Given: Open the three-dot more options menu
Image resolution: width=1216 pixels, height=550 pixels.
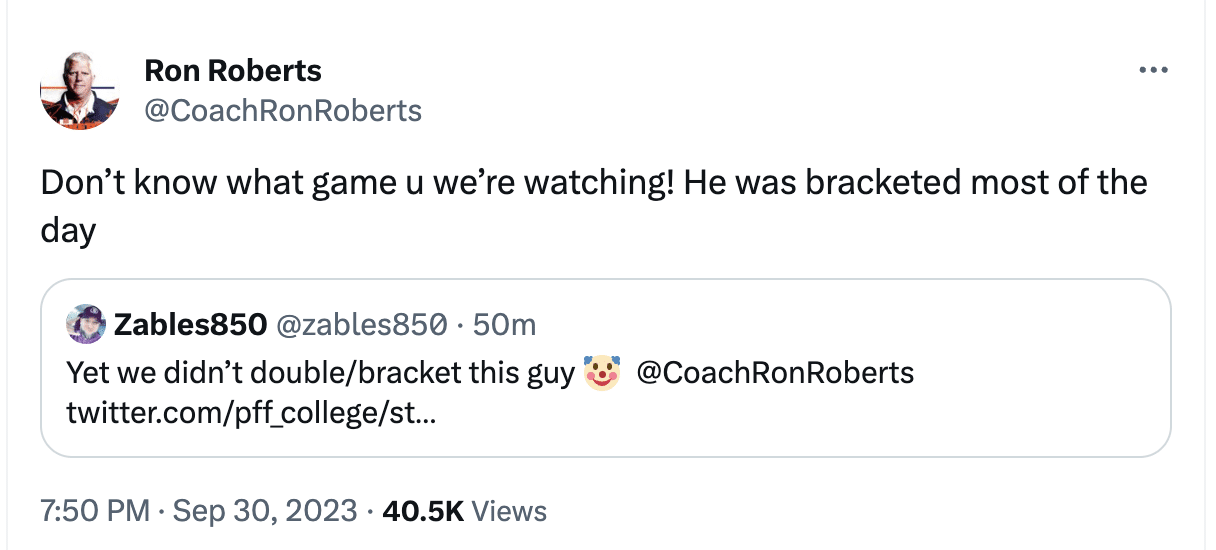Looking at the screenshot, I should click(1153, 71).
